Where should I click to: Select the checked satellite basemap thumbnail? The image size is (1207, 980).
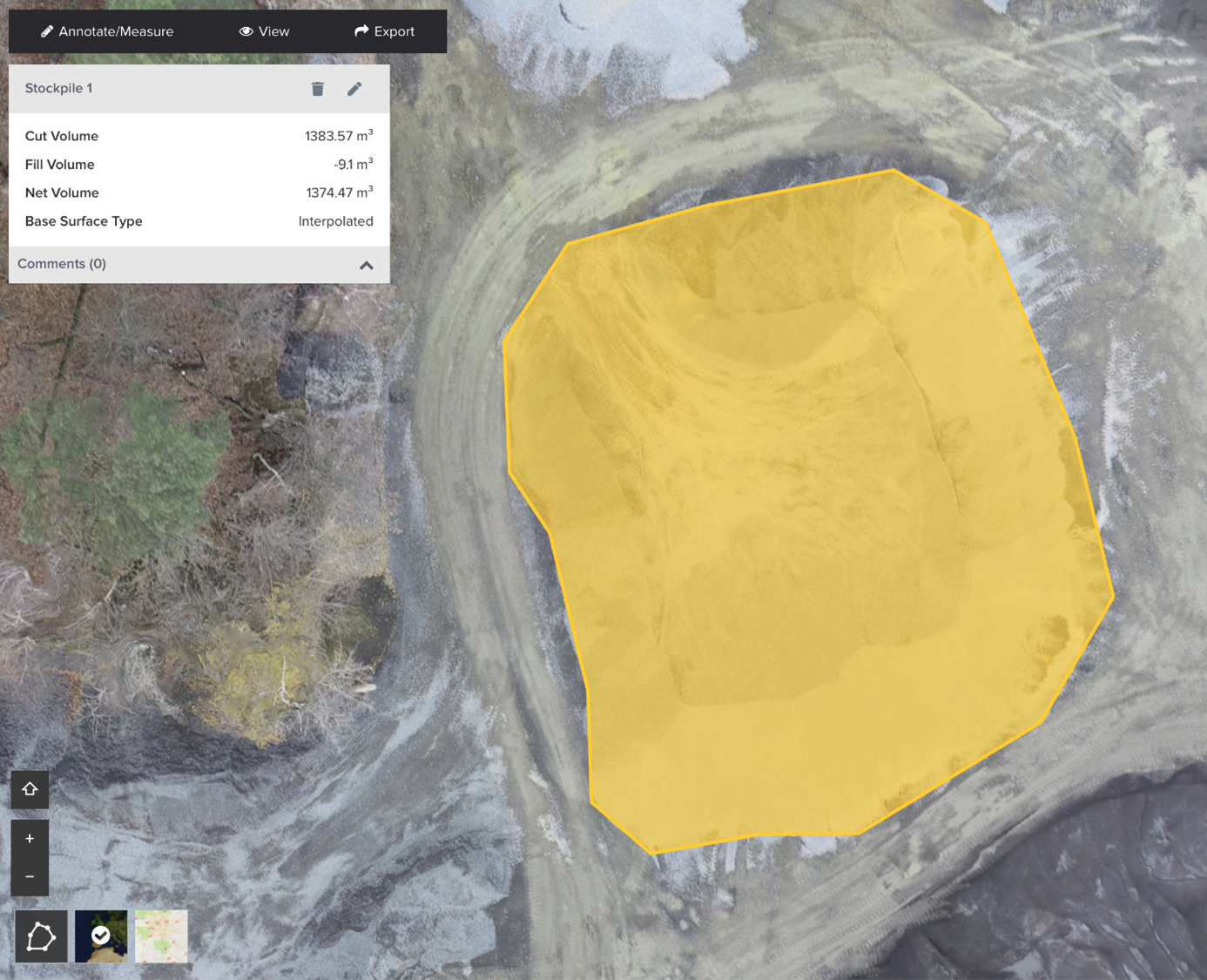coord(101,936)
